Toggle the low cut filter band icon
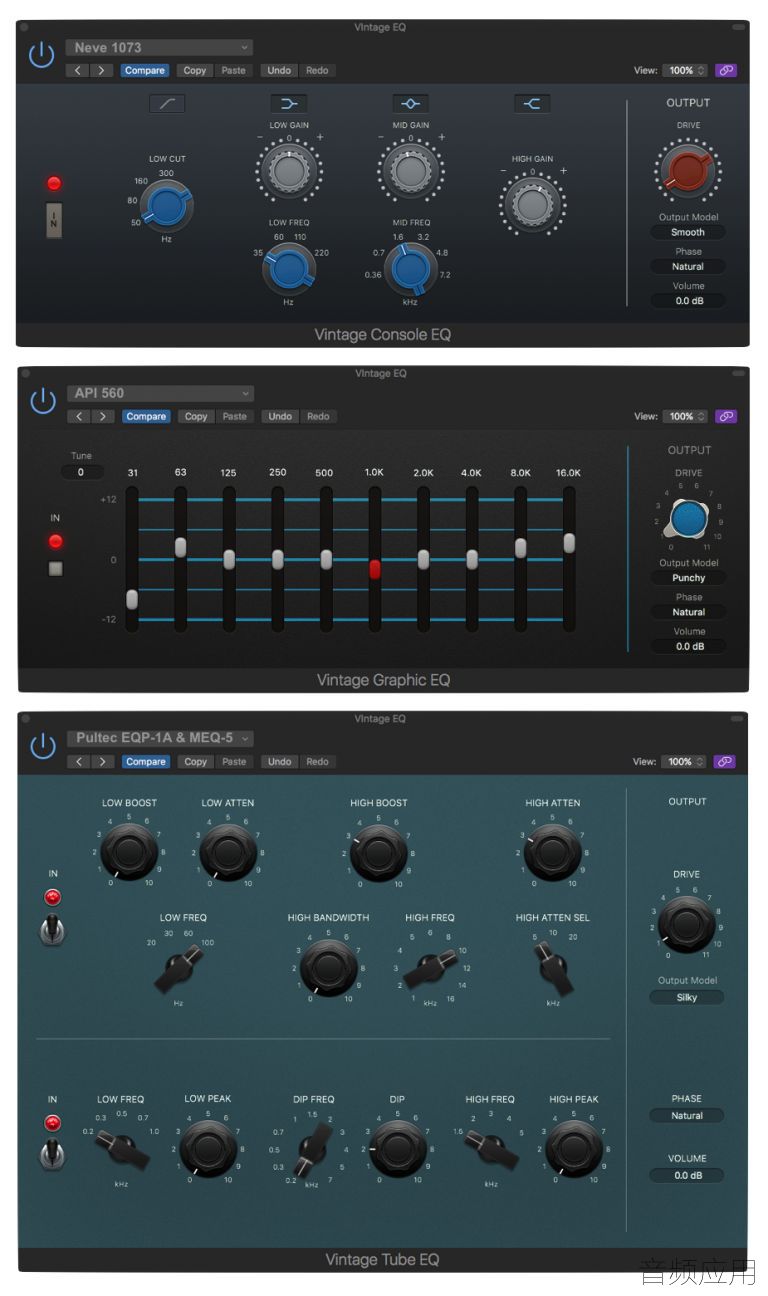768x1296 pixels. [167, 104]
